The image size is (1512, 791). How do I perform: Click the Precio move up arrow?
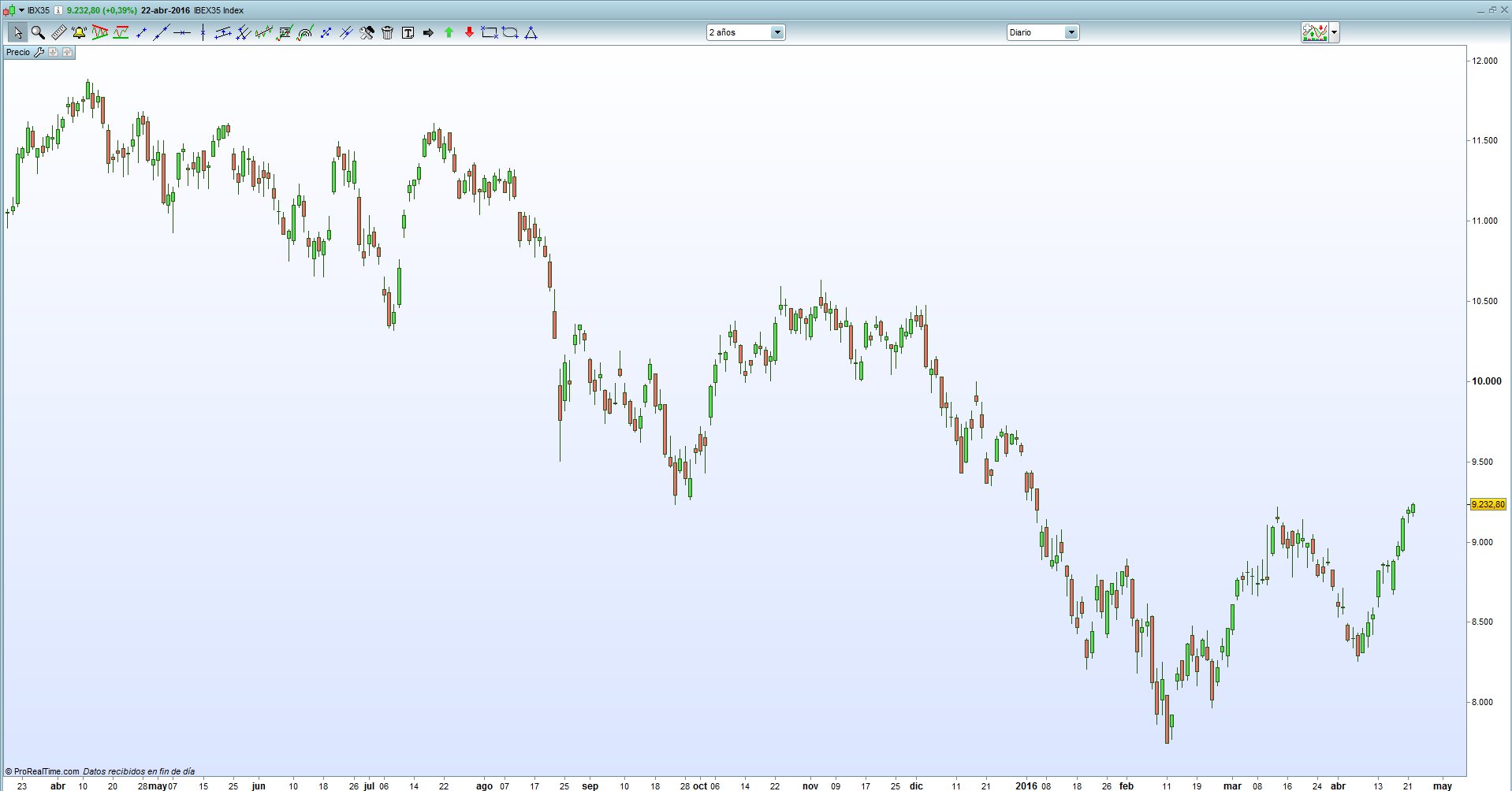tap(67, 52)
